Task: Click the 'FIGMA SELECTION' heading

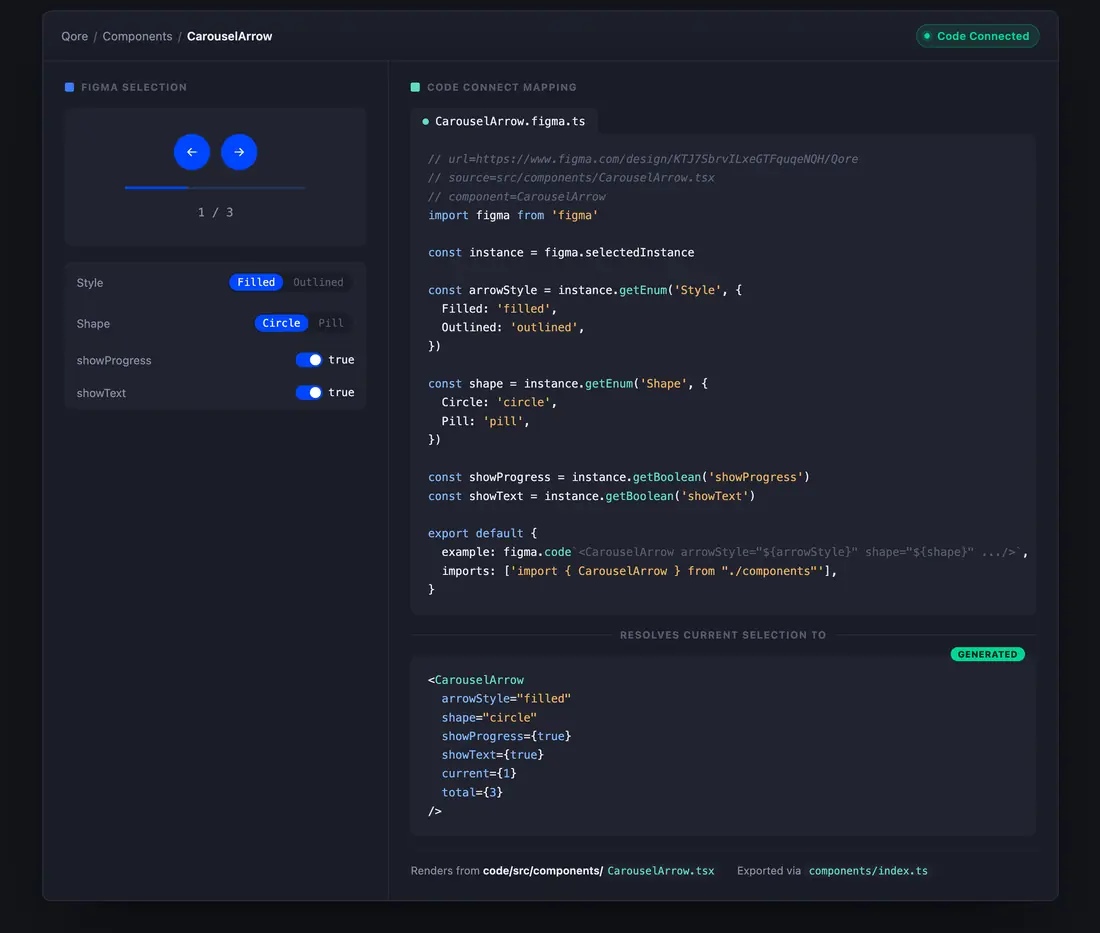Action: [134, 87]
